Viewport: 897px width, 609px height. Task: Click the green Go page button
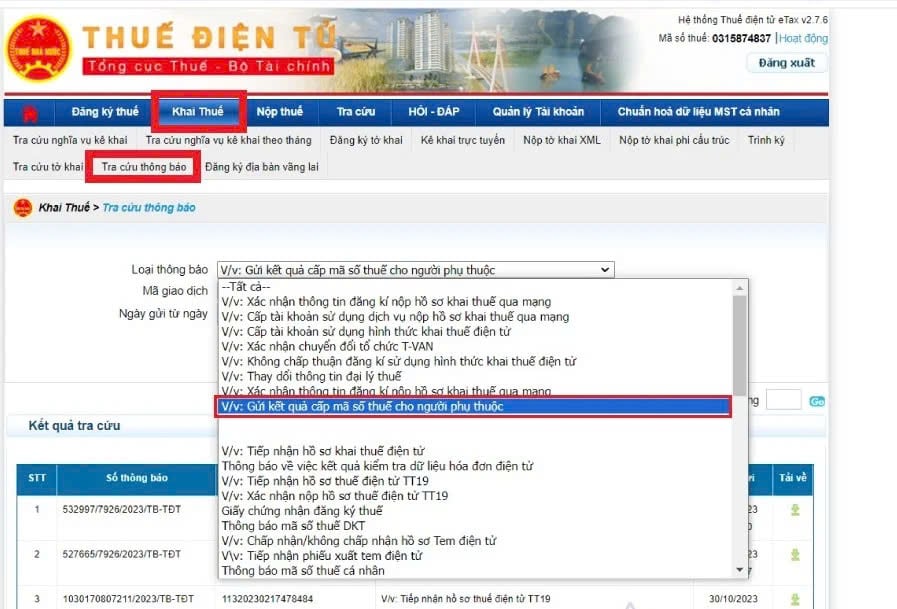[x=817, y=401]
